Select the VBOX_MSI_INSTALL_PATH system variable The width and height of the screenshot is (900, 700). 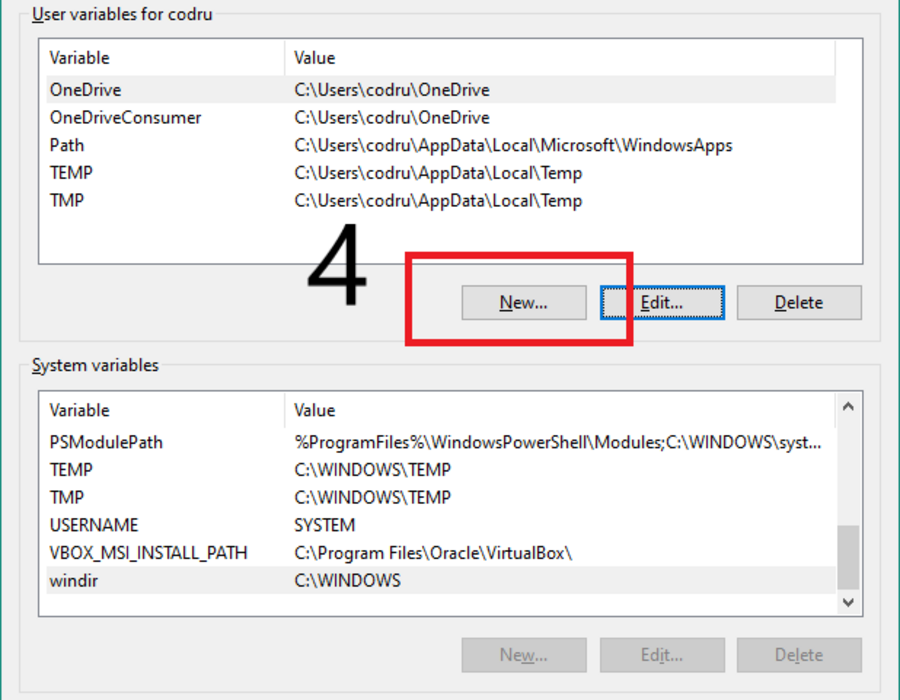coord(441,553)
